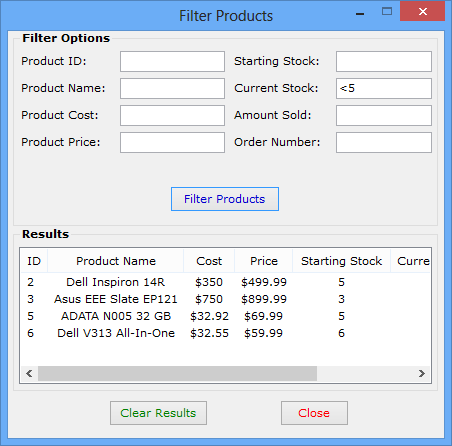
Task: Click the Order Number text field
Action: tap(384, 142)
